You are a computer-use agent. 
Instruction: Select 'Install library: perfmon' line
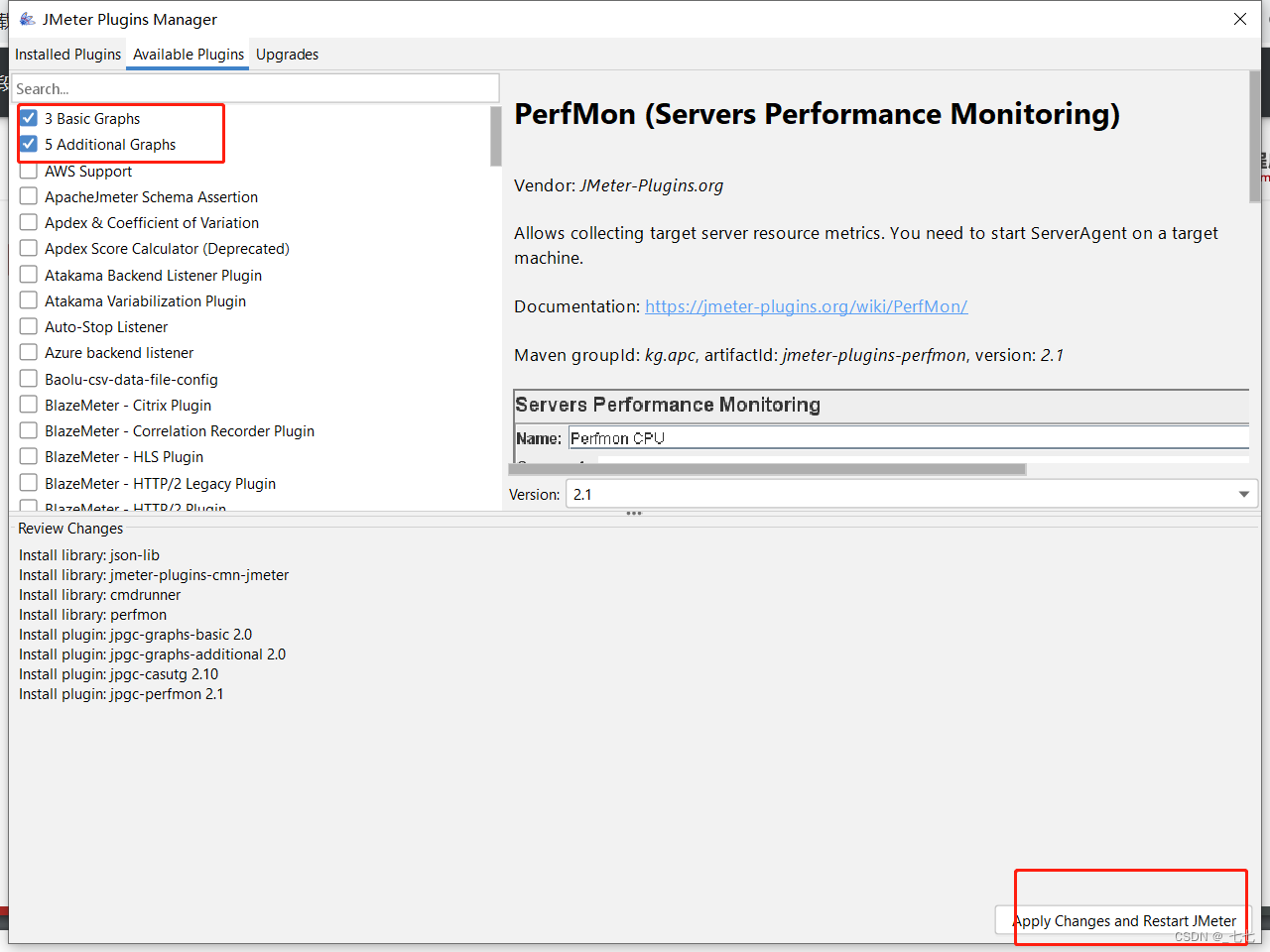pyautogui.click(x=93, y=615)
